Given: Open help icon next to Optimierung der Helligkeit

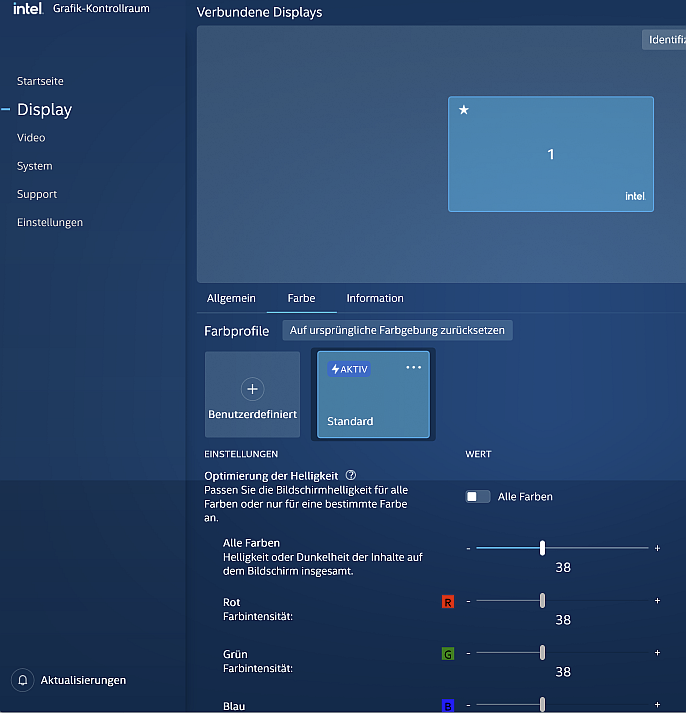Looking at the screenshot, I should pos(351,475).
